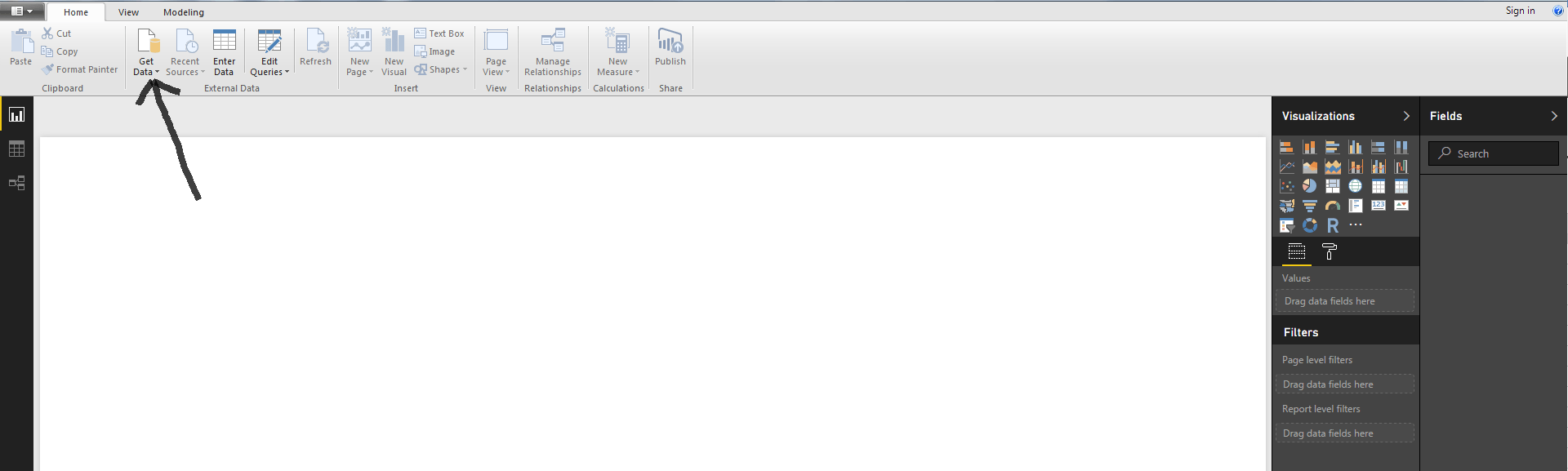Select the clustered column chart visual

pos(1356,148)
